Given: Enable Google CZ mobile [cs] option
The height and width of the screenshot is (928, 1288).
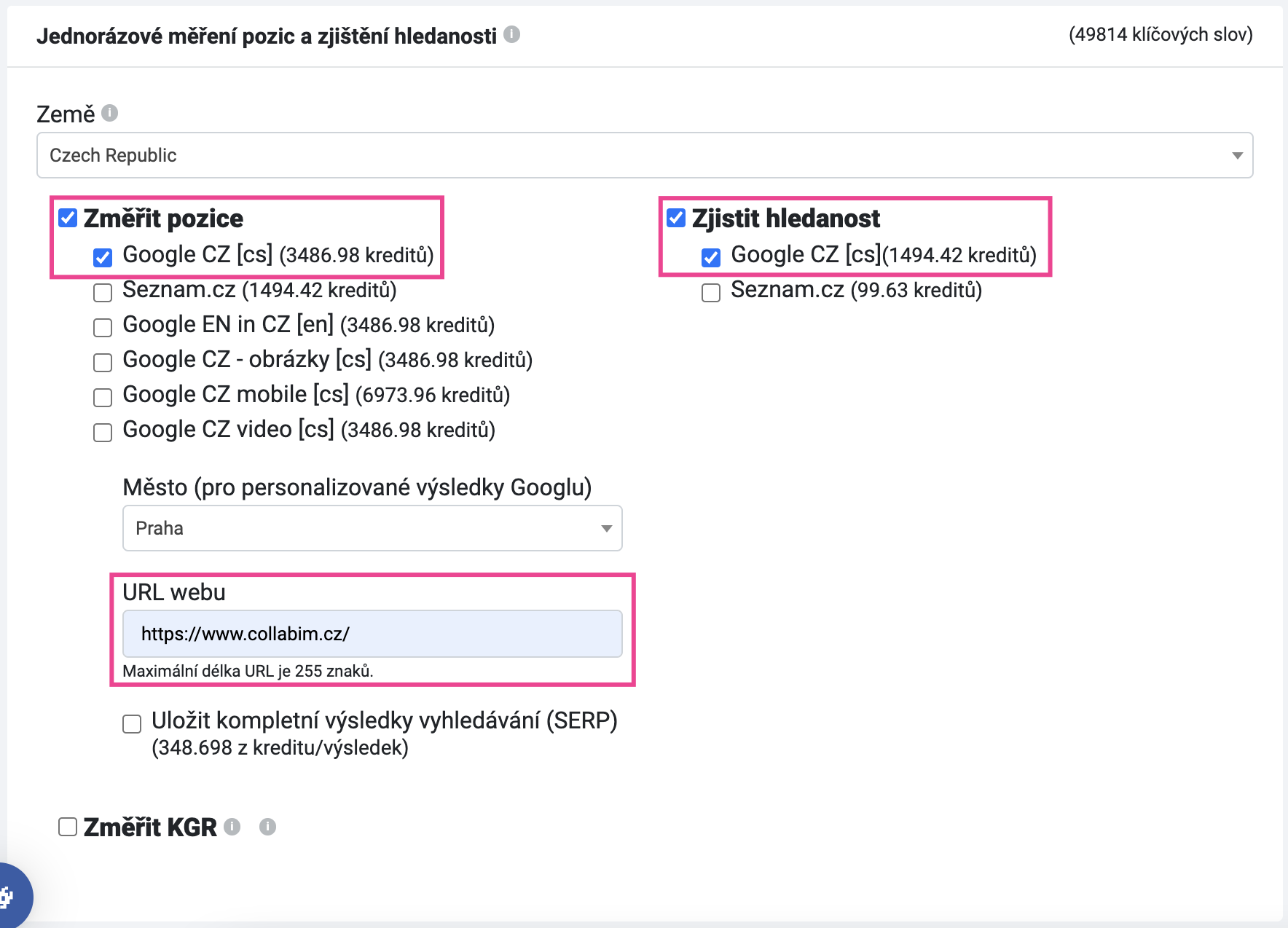Looking at the screenshot, I should 103,398.
